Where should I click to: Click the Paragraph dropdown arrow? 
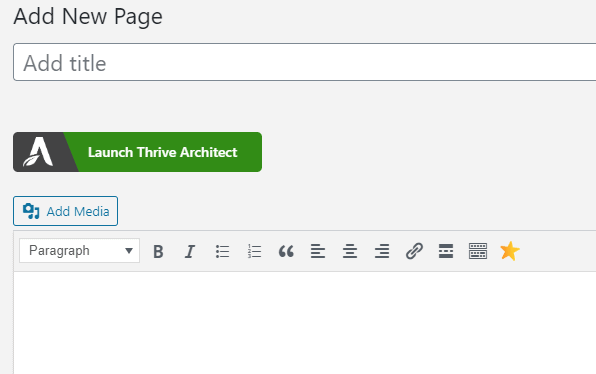point(129,251)
